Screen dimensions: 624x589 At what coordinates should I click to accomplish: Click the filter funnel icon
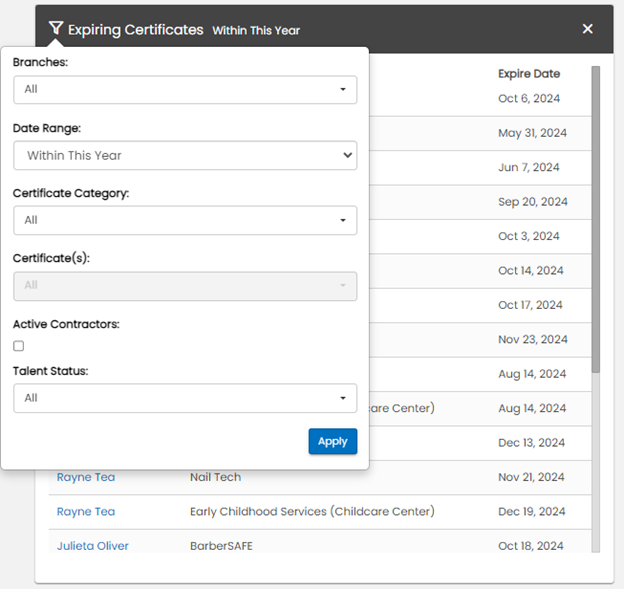click(56, 29)
